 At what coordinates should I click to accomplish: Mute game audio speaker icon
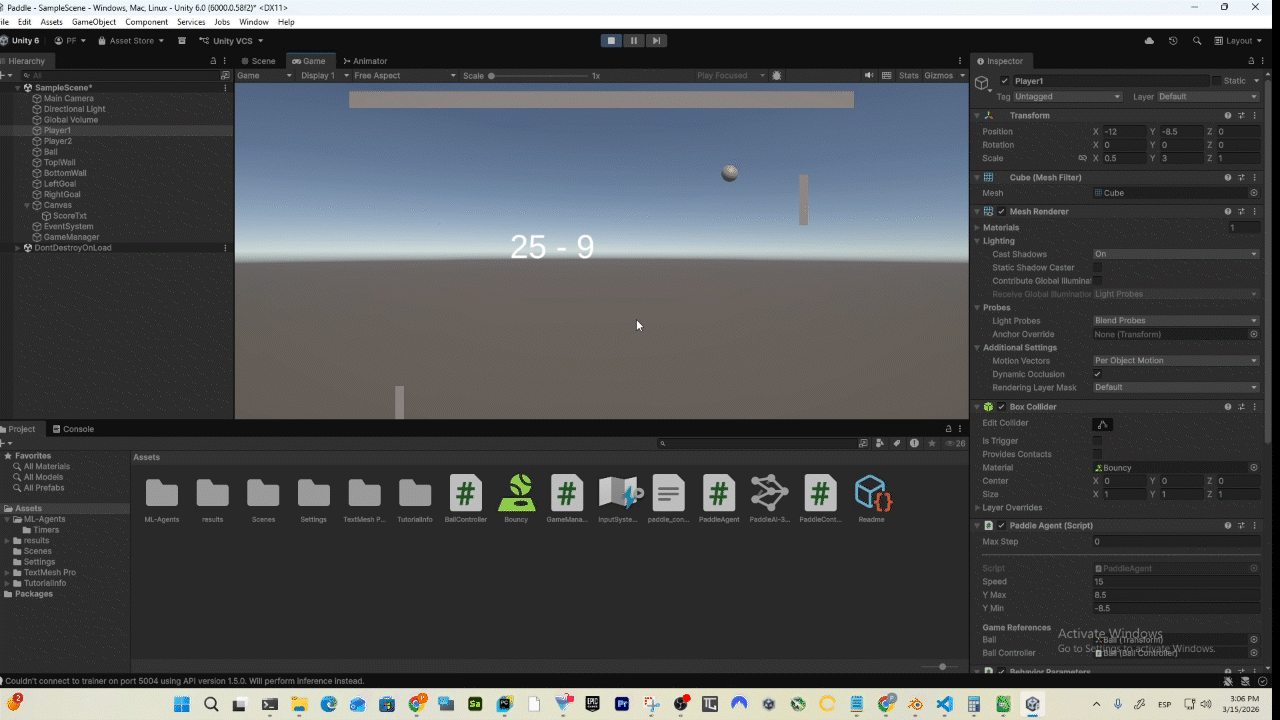[869, 76]
